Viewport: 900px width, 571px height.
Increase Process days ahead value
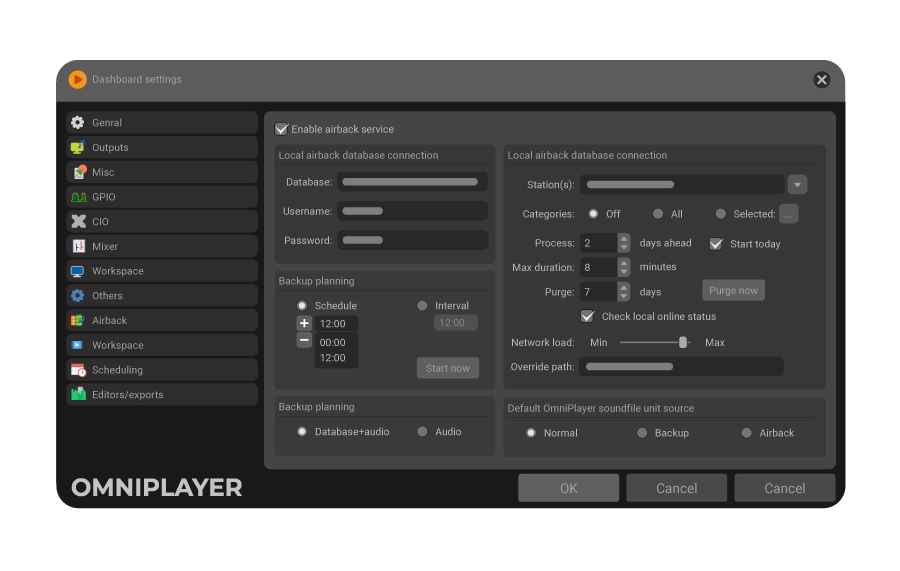[624, 238]
